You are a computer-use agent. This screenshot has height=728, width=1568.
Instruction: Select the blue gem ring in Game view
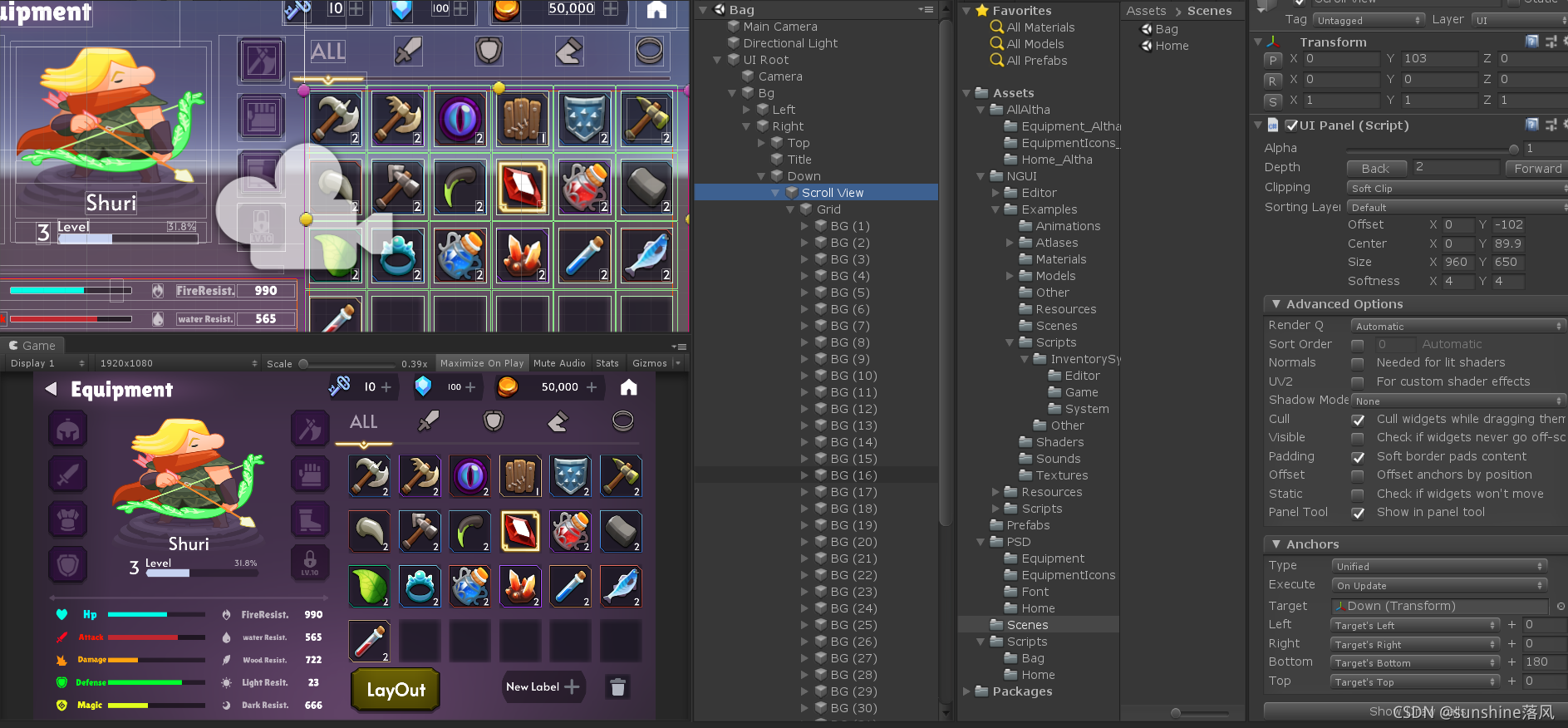click(420, 586)
